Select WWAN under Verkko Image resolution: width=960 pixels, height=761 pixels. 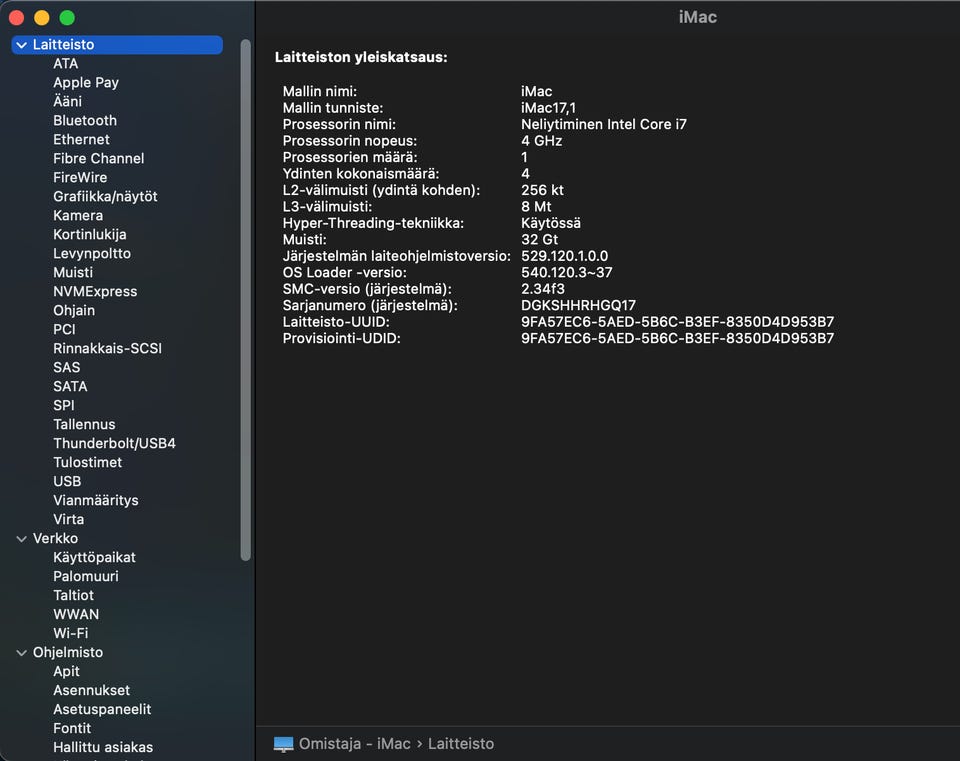[x=76, y=614]
